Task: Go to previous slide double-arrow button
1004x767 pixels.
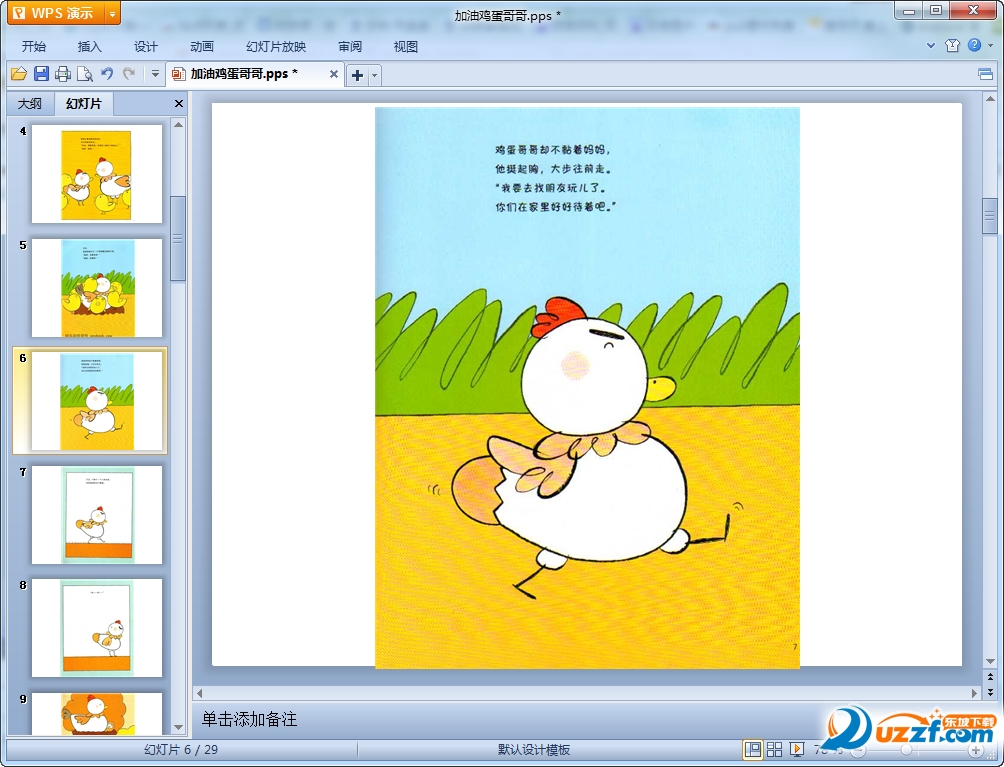Action: [x=990, y=676]
